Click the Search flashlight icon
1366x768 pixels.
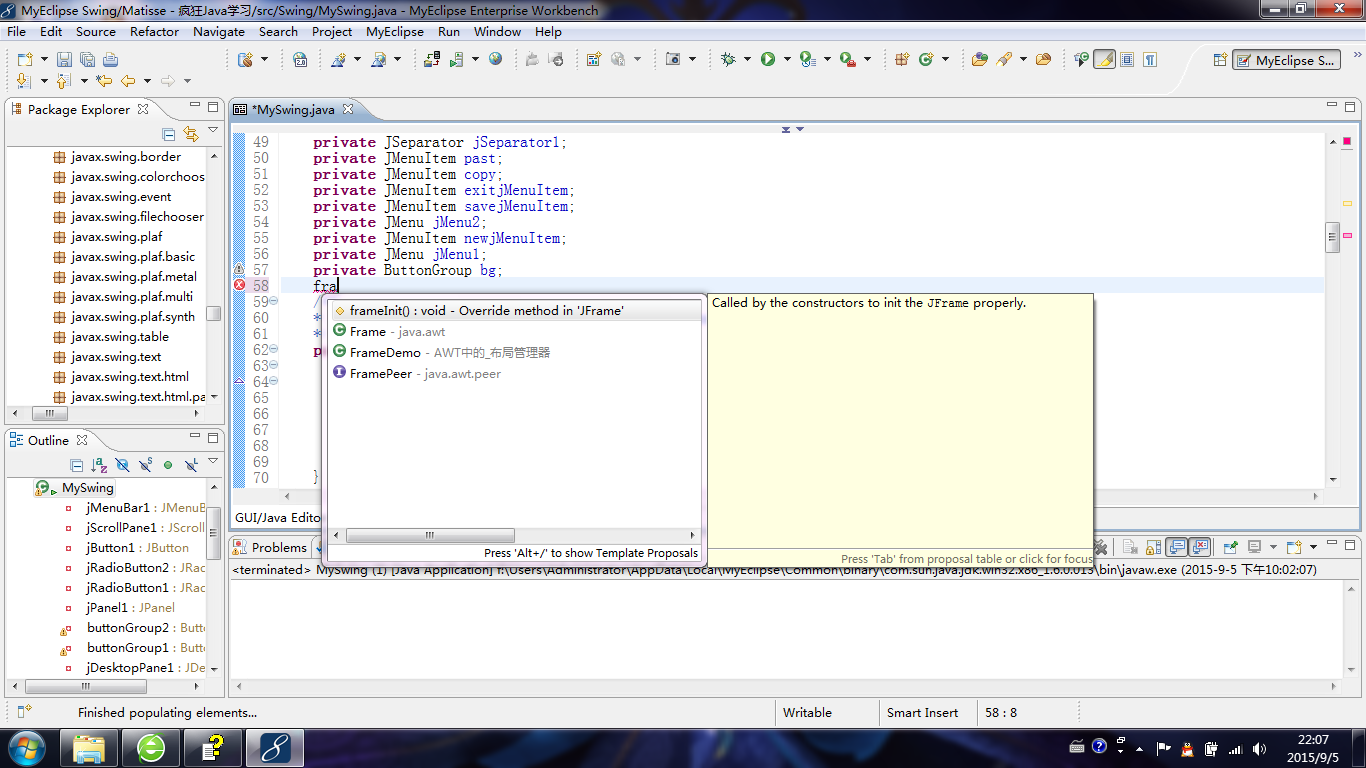[x=1004, y=59]
